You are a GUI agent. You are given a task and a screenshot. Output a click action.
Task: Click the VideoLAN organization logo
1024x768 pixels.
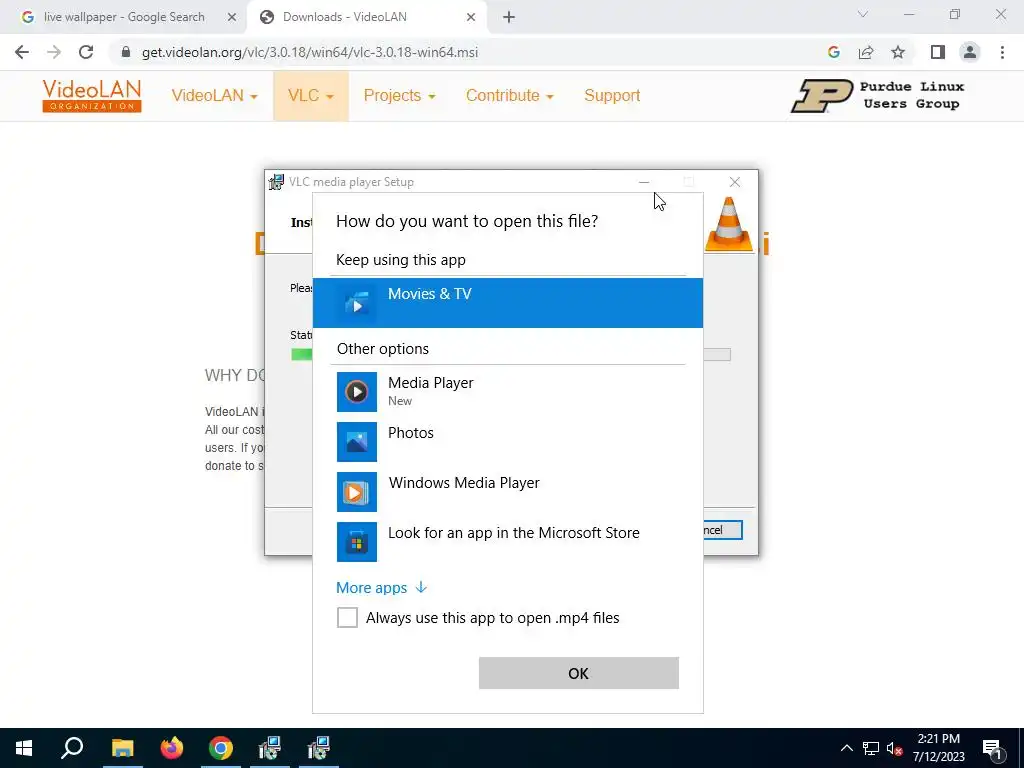coord(92,96)
